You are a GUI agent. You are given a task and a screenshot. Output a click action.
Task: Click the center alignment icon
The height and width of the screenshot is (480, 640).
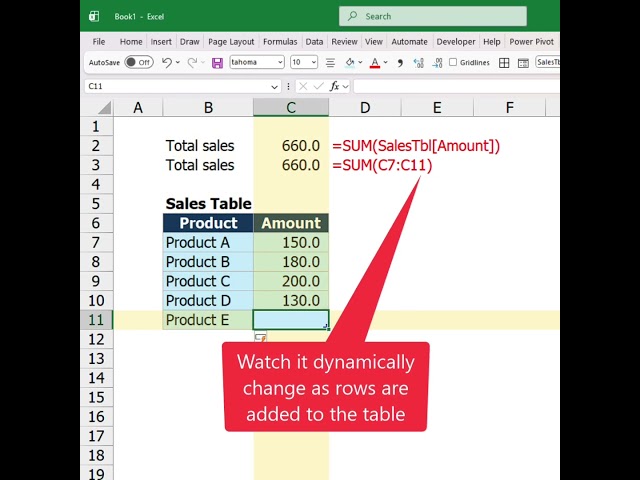tap(330, 62)
